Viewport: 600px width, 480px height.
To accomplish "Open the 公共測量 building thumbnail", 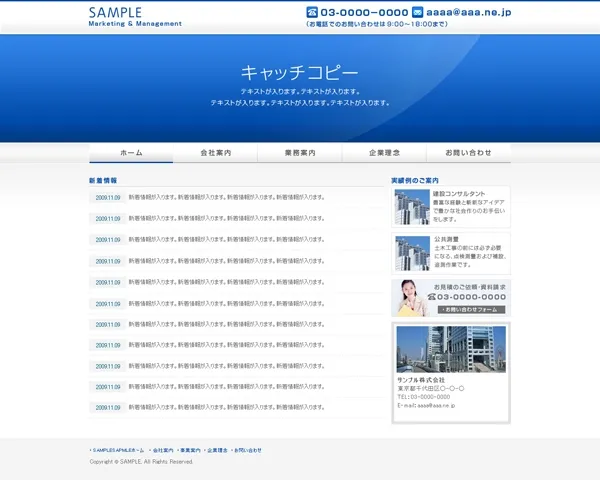I will [412, 253].
